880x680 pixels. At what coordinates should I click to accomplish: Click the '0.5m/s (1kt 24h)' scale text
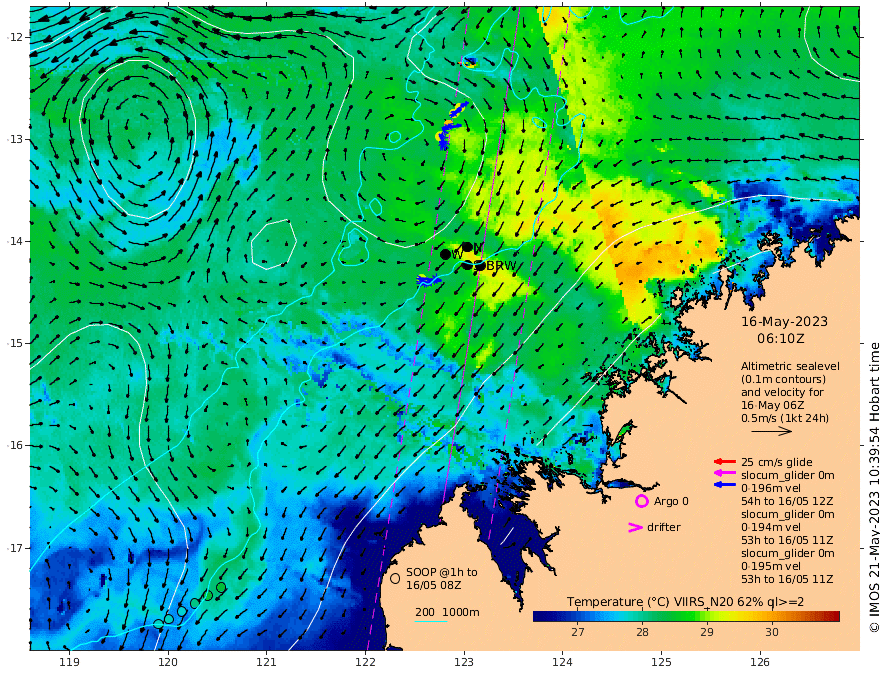point(785,418)
